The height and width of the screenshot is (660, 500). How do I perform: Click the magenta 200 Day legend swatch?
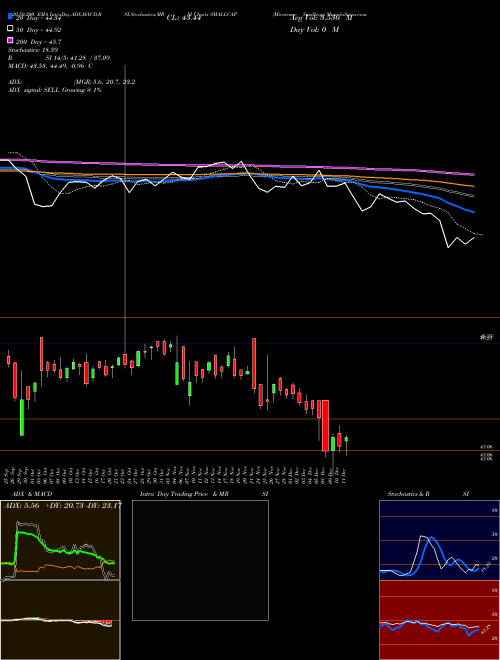tap(11, 41)
